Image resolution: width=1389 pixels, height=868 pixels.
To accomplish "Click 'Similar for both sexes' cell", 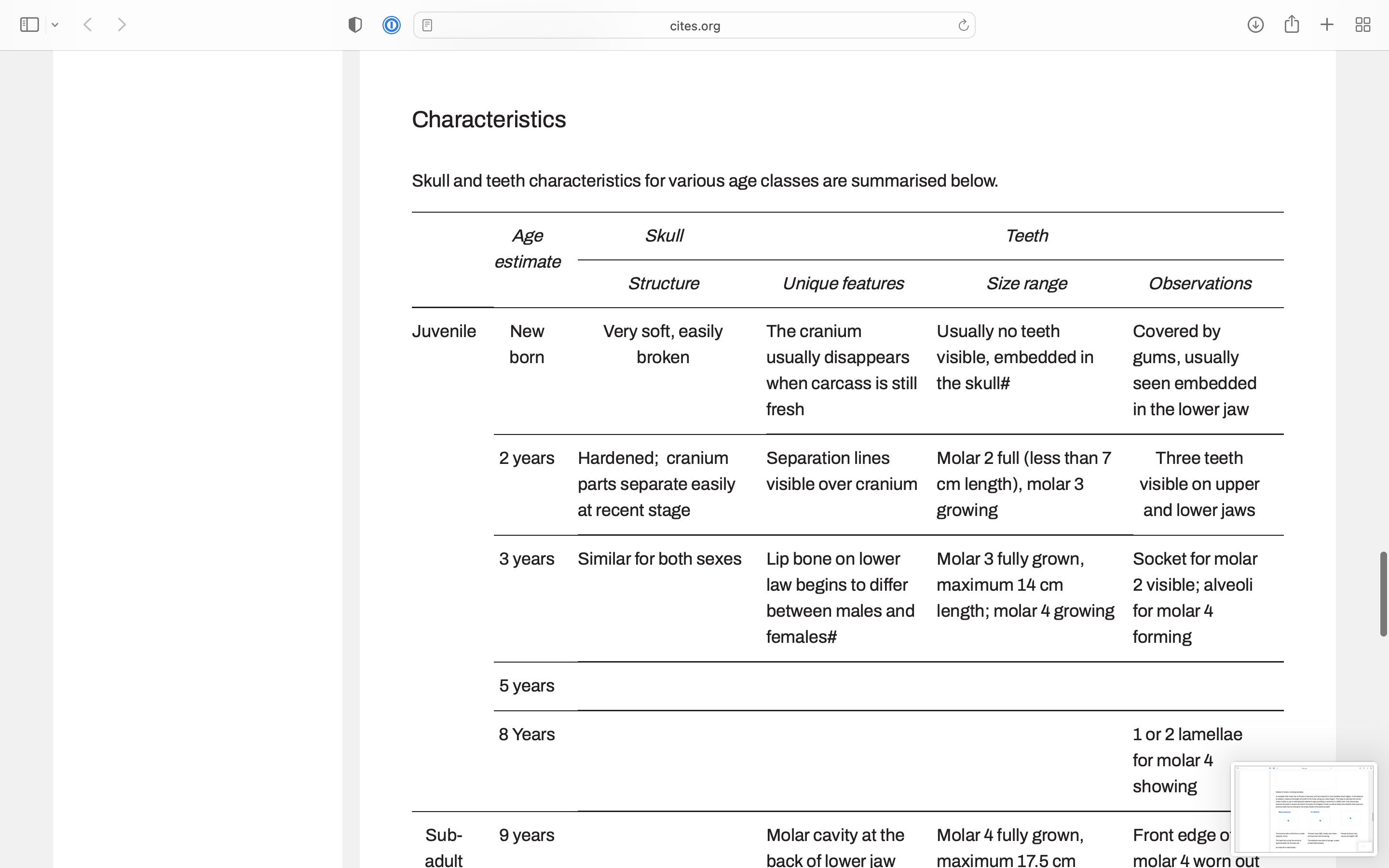I will click(659, 558).
